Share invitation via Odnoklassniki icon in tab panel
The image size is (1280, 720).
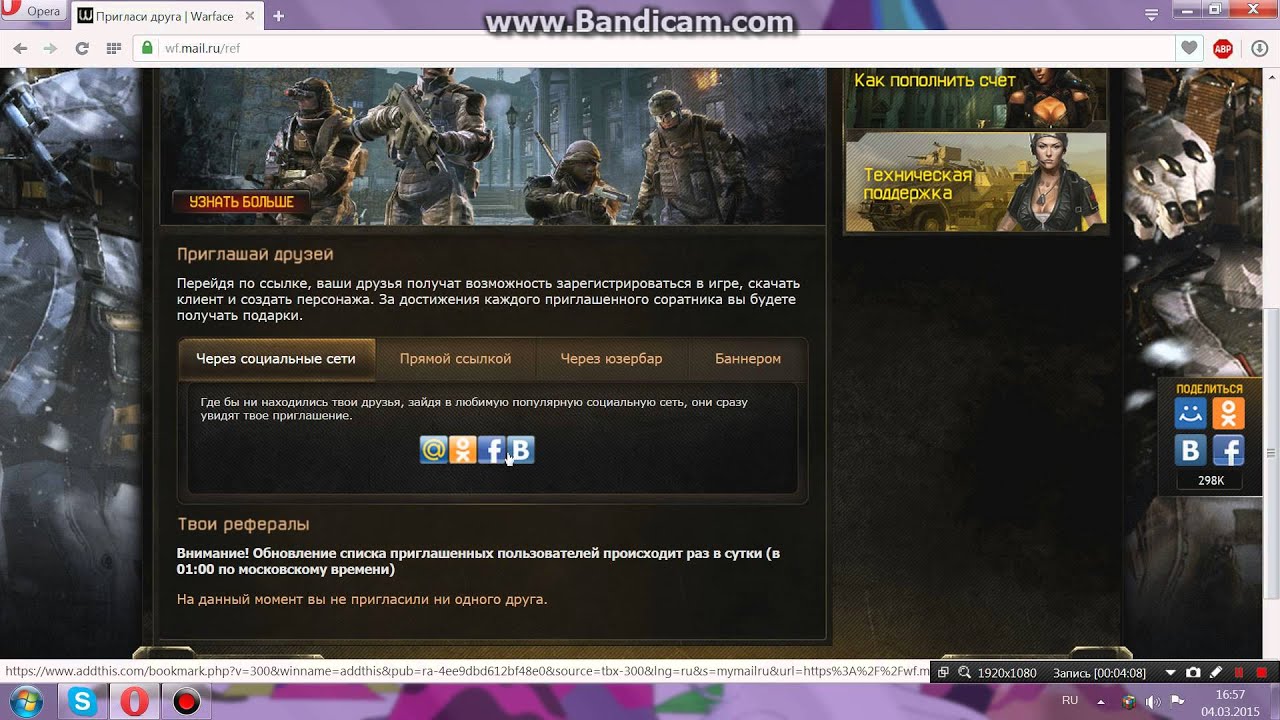pos(462,450)
